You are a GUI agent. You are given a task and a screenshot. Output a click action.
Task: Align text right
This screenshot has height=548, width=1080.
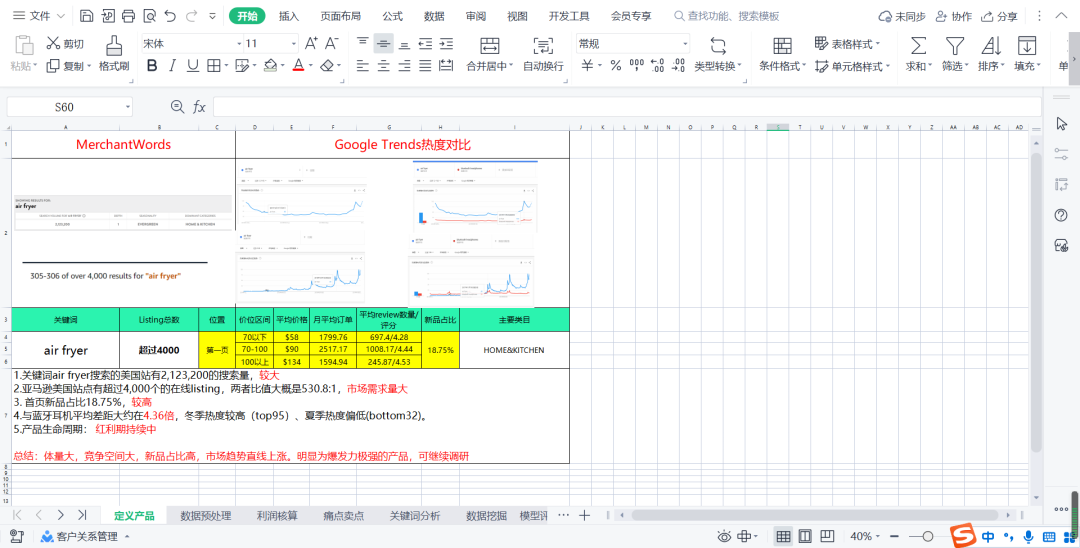pyautogui.click(x=405, y=65)
